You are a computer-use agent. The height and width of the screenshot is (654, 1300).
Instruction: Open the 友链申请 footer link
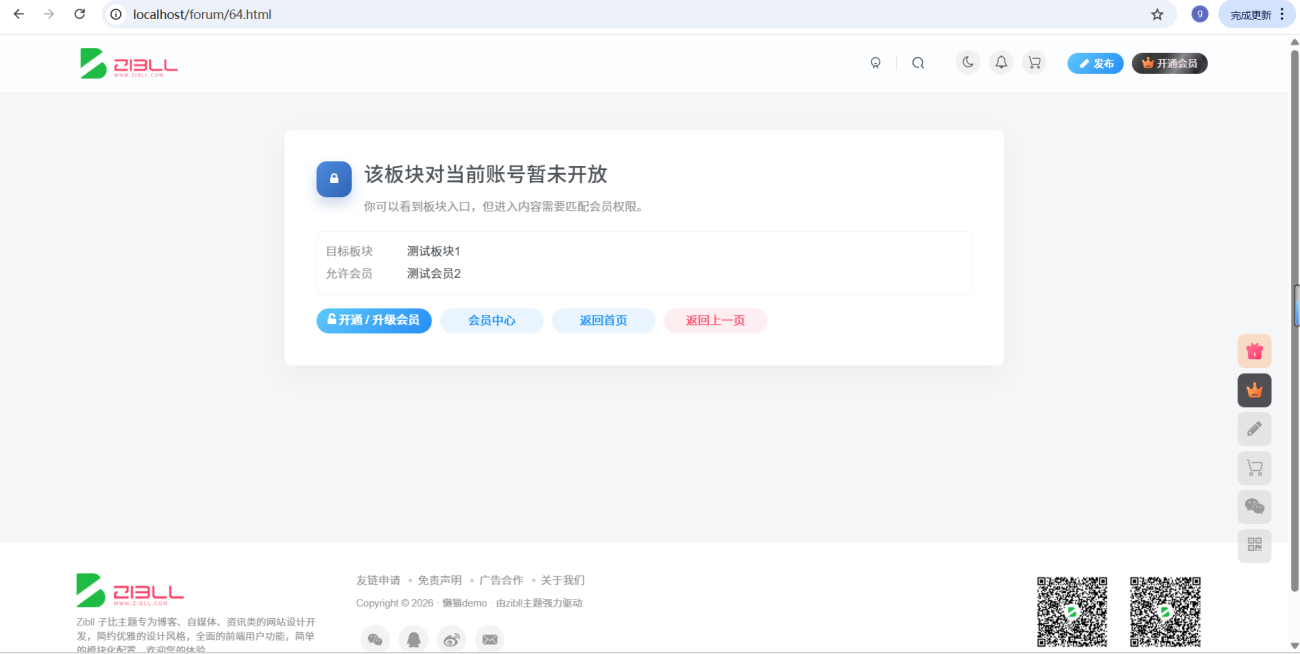378,580
